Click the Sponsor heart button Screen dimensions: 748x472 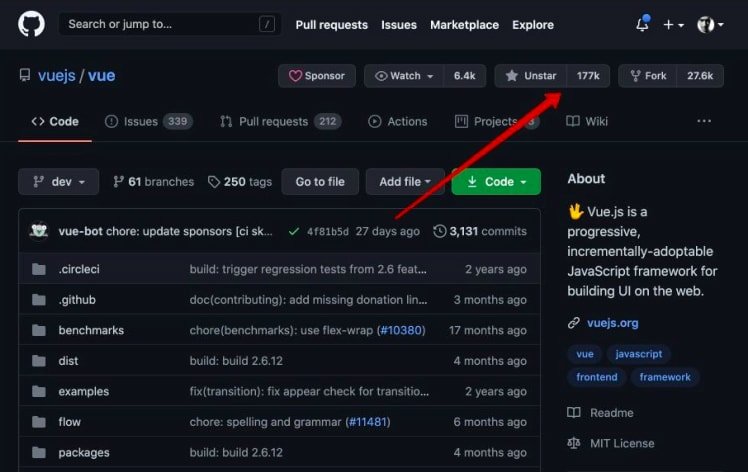(316, 76)
